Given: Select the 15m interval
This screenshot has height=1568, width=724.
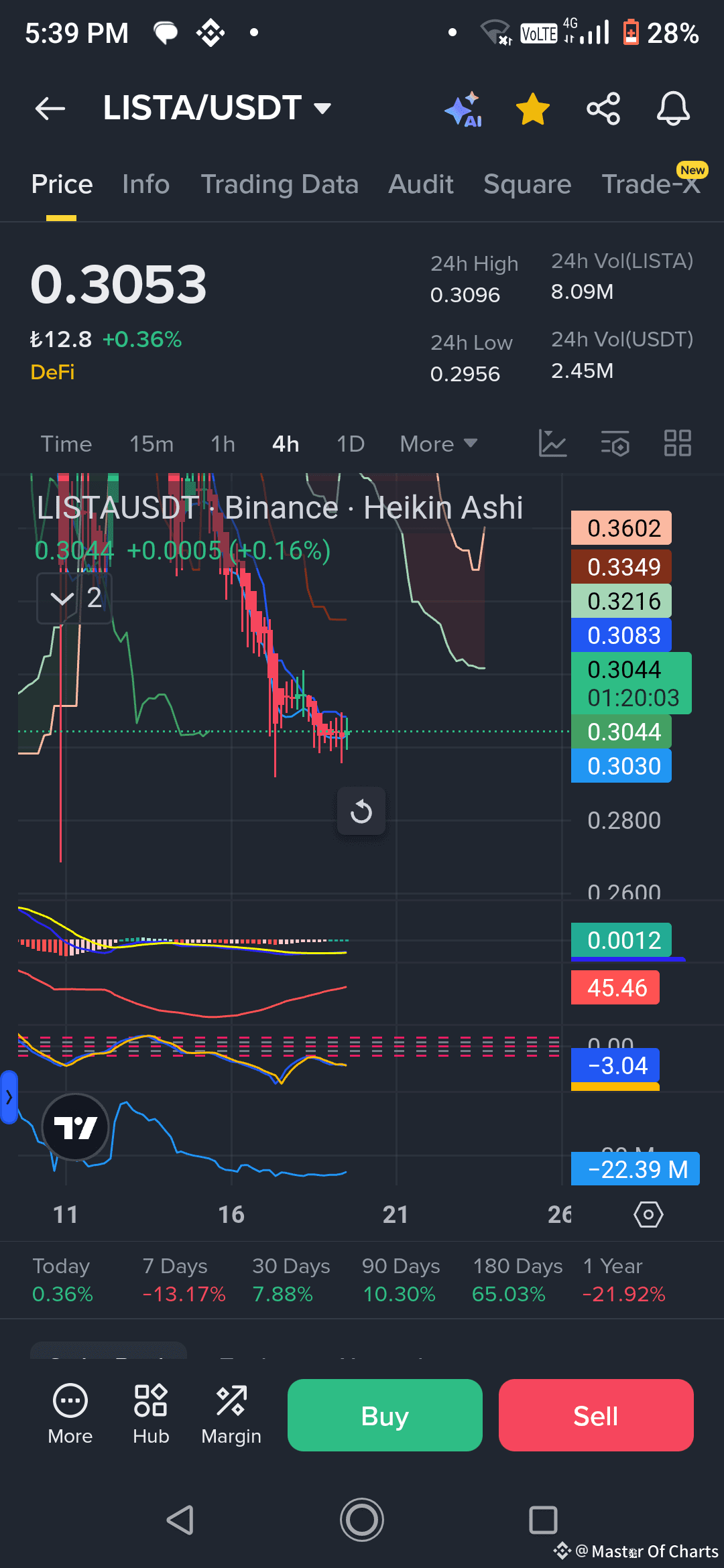Looking at the screenshot, I should coord(152,444).
